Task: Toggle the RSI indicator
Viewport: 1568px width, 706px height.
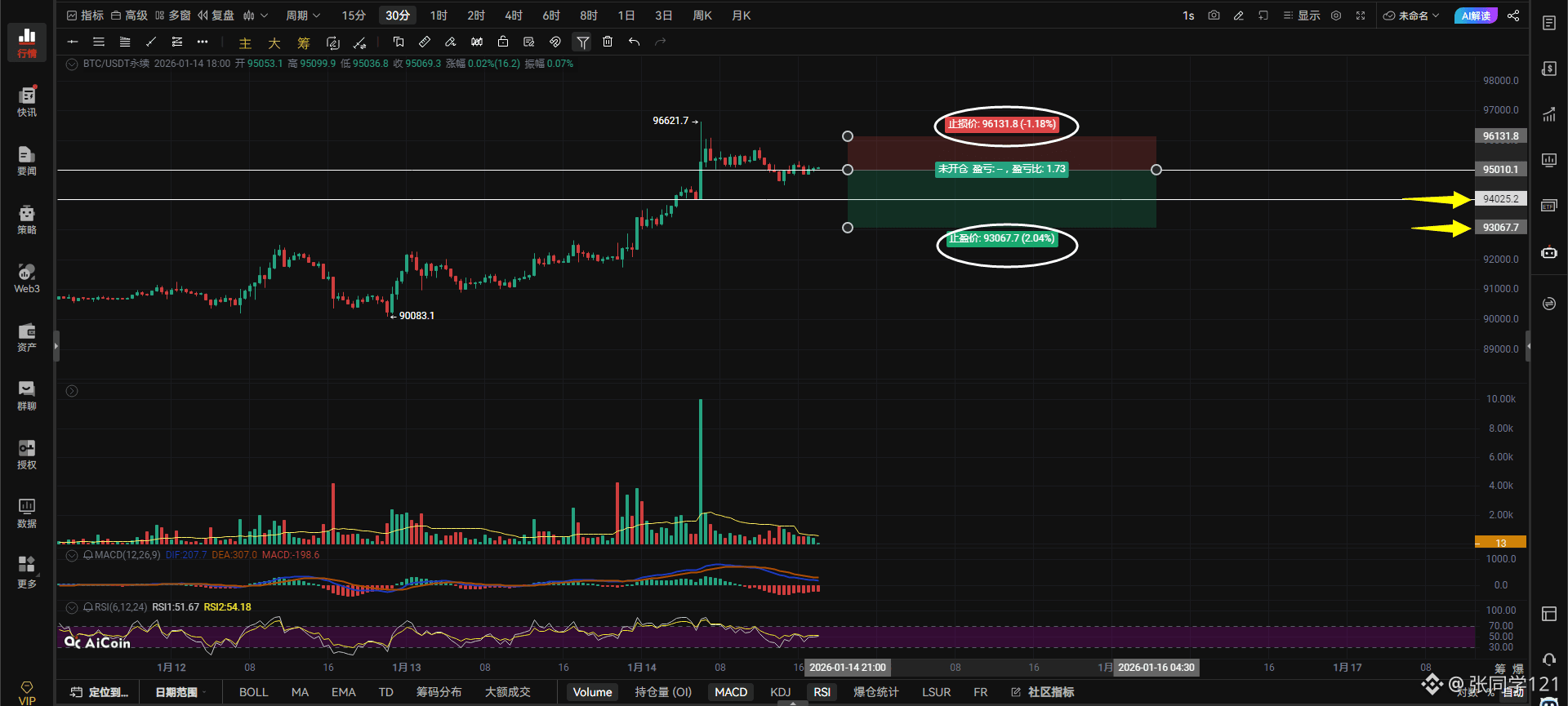Action: click(x=822, y=692)
